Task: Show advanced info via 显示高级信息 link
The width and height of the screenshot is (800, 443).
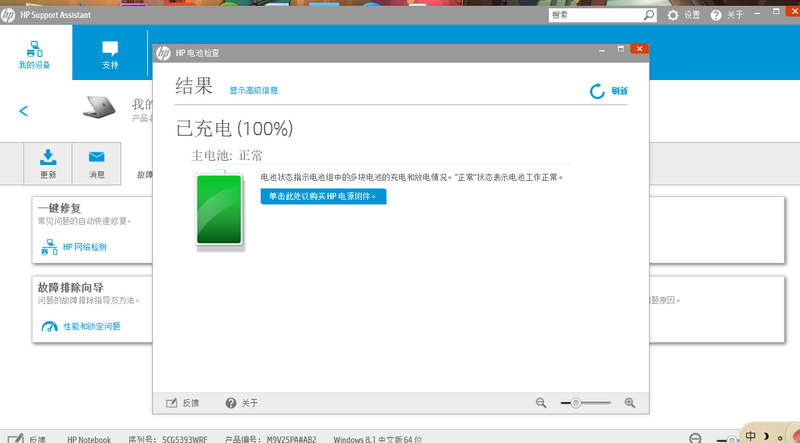Action: (254, 90)
